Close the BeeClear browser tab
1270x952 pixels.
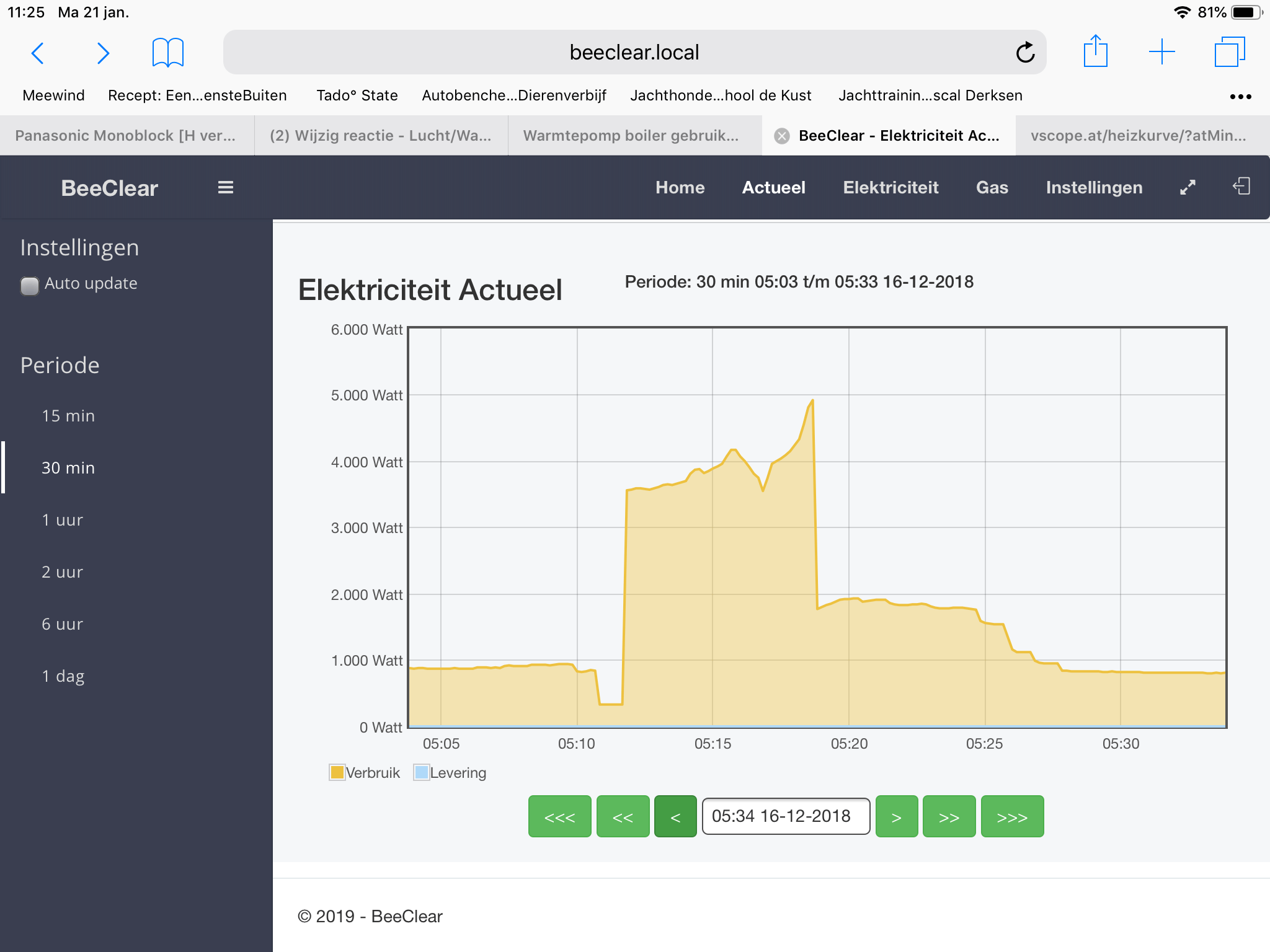pos(782,136)
